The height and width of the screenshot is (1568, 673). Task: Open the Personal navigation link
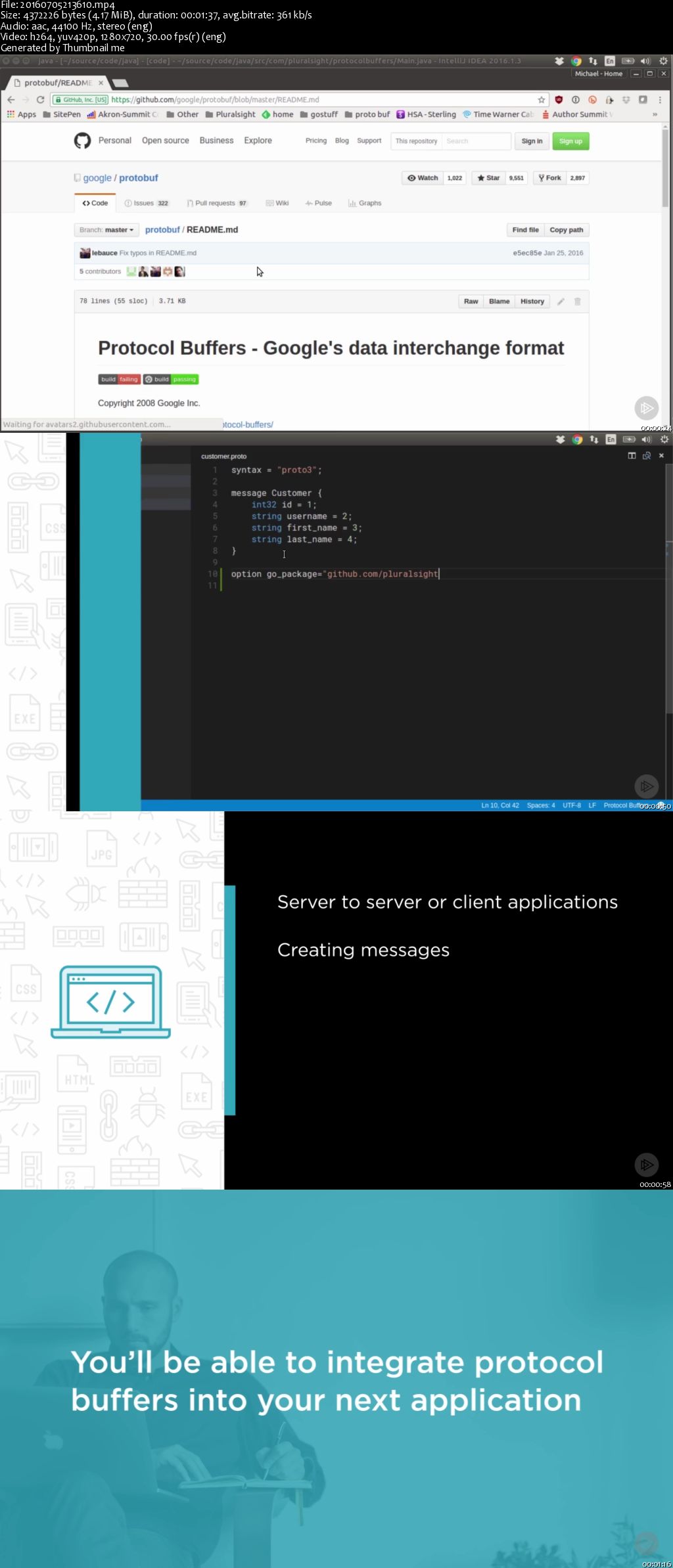(115, 141)
